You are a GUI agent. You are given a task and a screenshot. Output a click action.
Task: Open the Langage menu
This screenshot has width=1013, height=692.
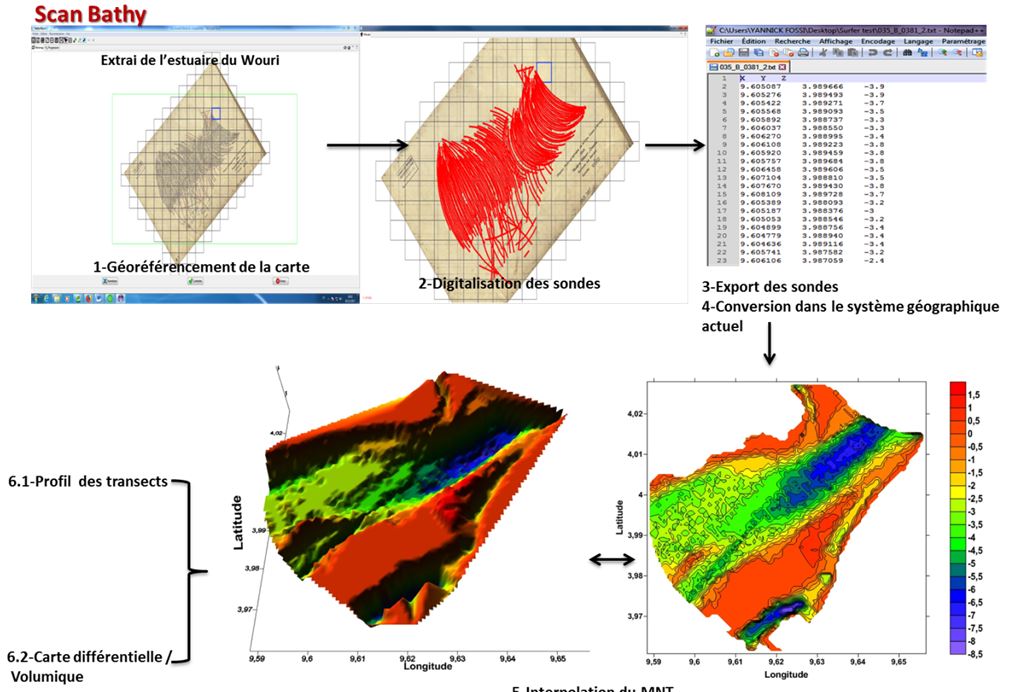pyautogui.click(x=919, y=41)
